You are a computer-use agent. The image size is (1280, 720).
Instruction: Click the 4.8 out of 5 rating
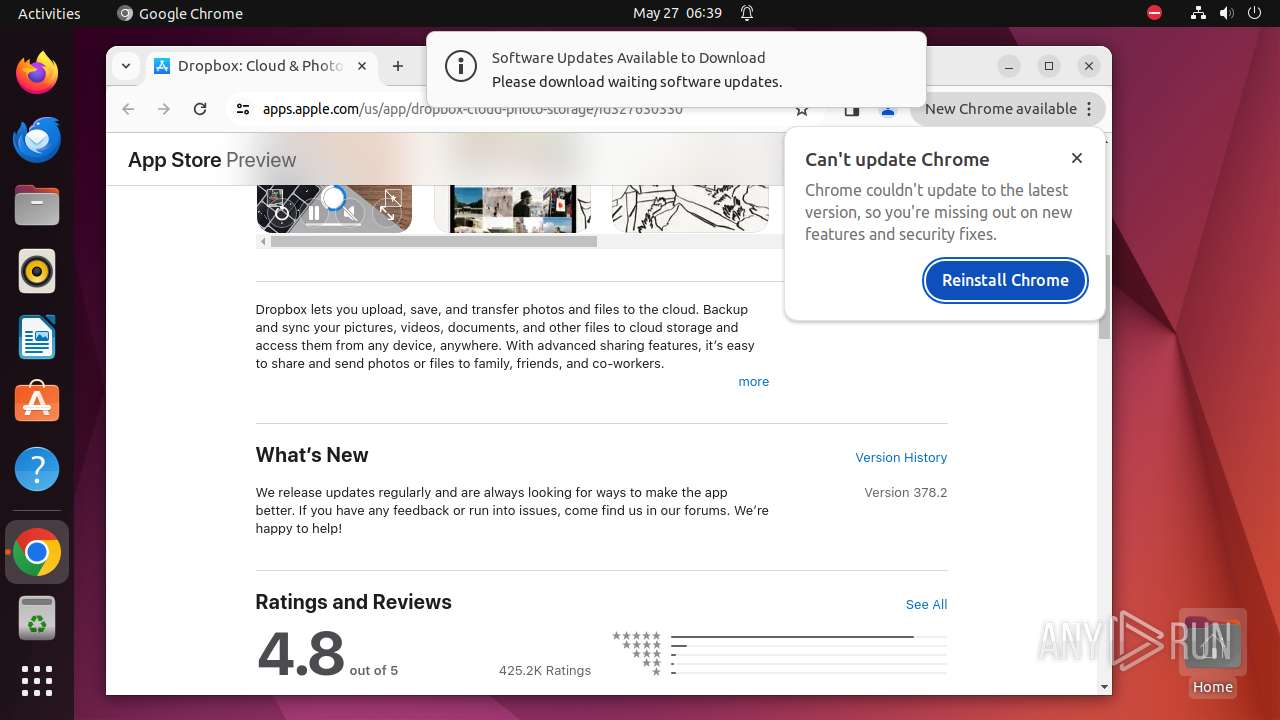click(x=327, y=654)
